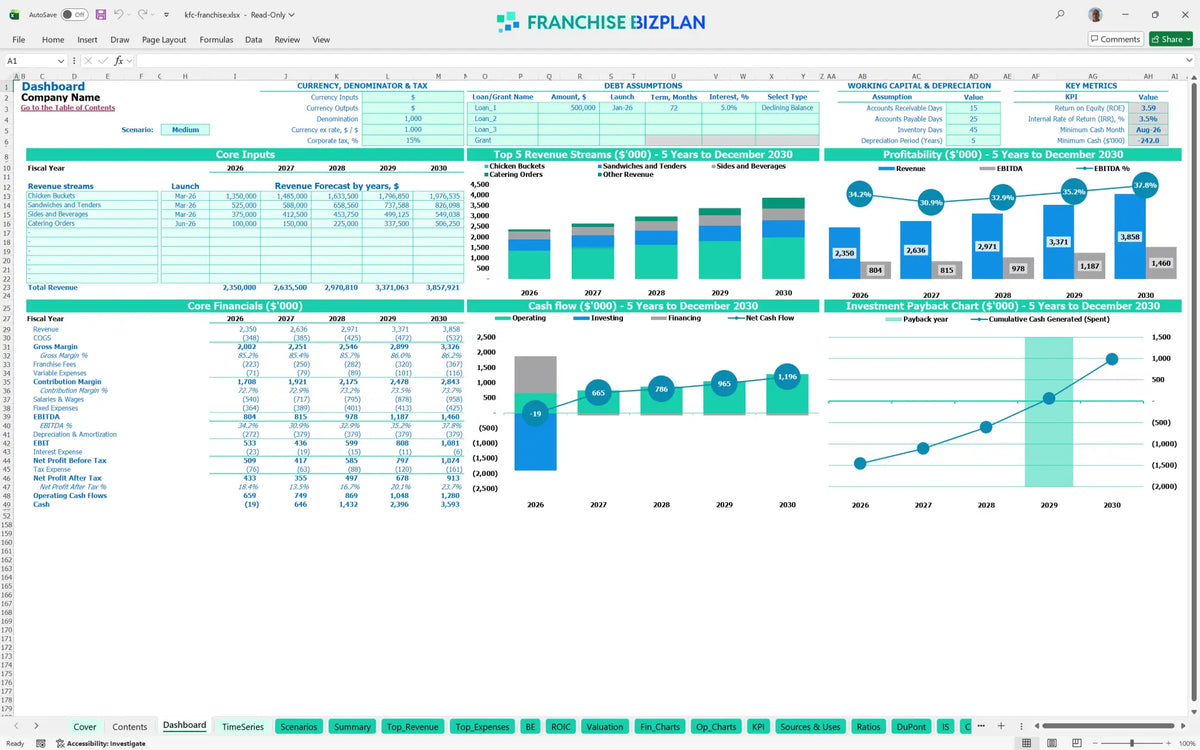Switch to the Contents sheet tab
Screen dimensions: 1200x750
click(x=130, y=727)
